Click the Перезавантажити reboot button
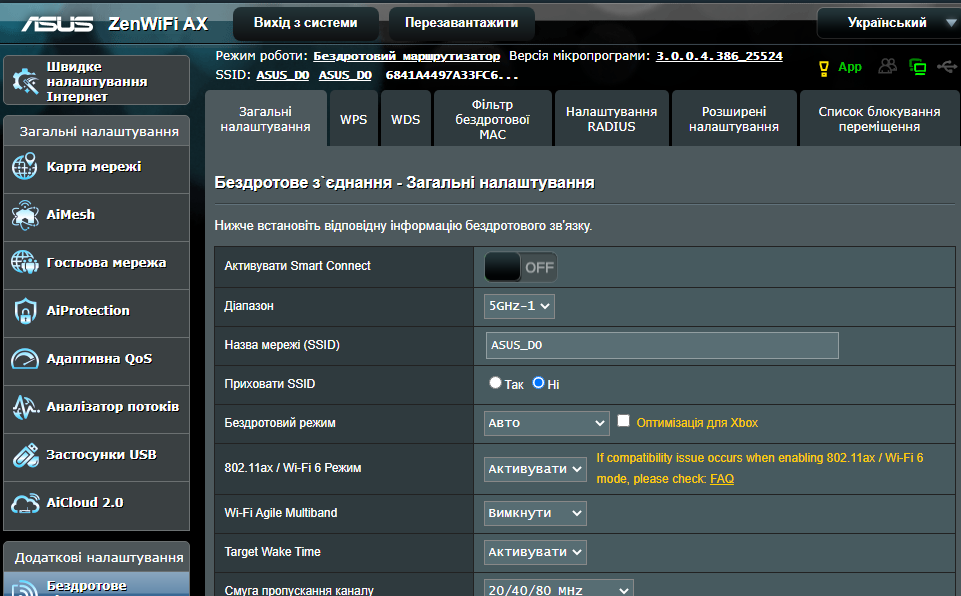961x596 pixels. point(462,23)
